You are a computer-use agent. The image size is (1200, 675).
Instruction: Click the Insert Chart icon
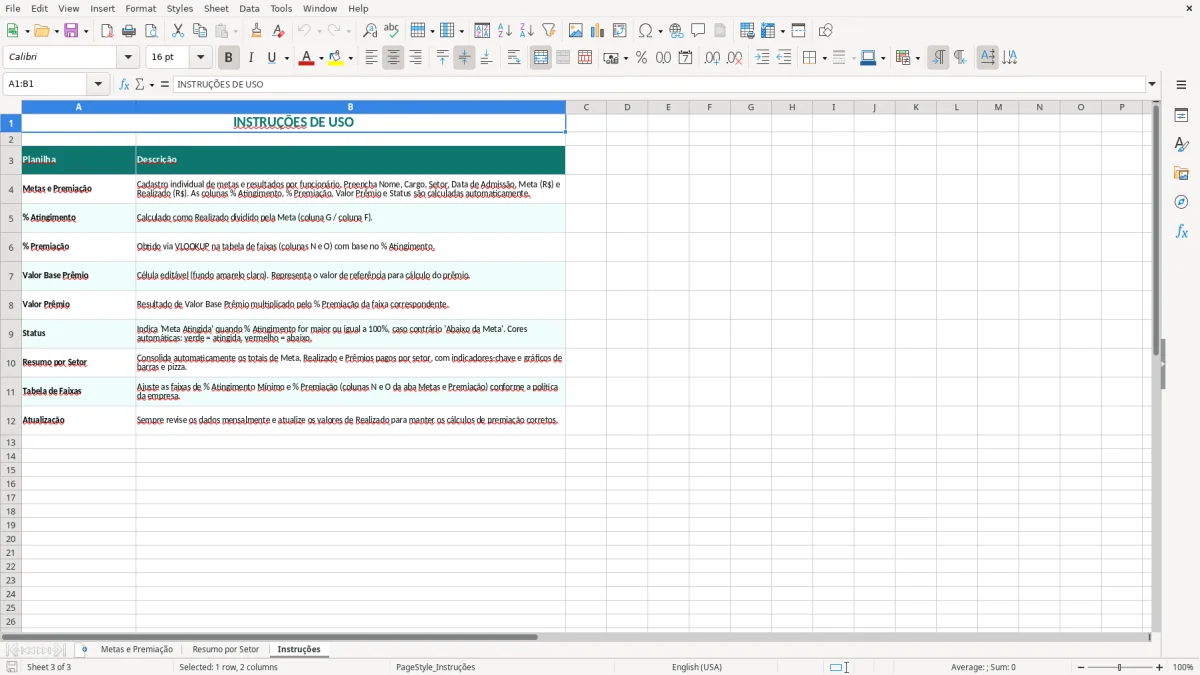(x=598, y=31)
